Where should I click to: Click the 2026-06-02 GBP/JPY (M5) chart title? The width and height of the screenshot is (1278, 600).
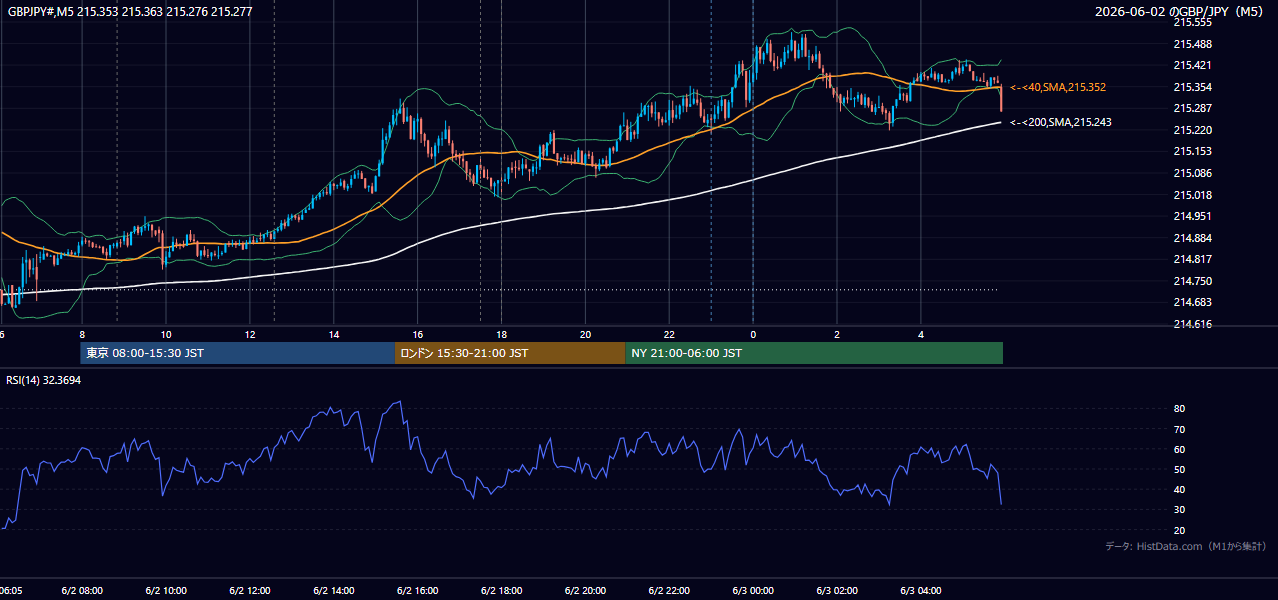pyautogui.click(x=1181, y=12)
